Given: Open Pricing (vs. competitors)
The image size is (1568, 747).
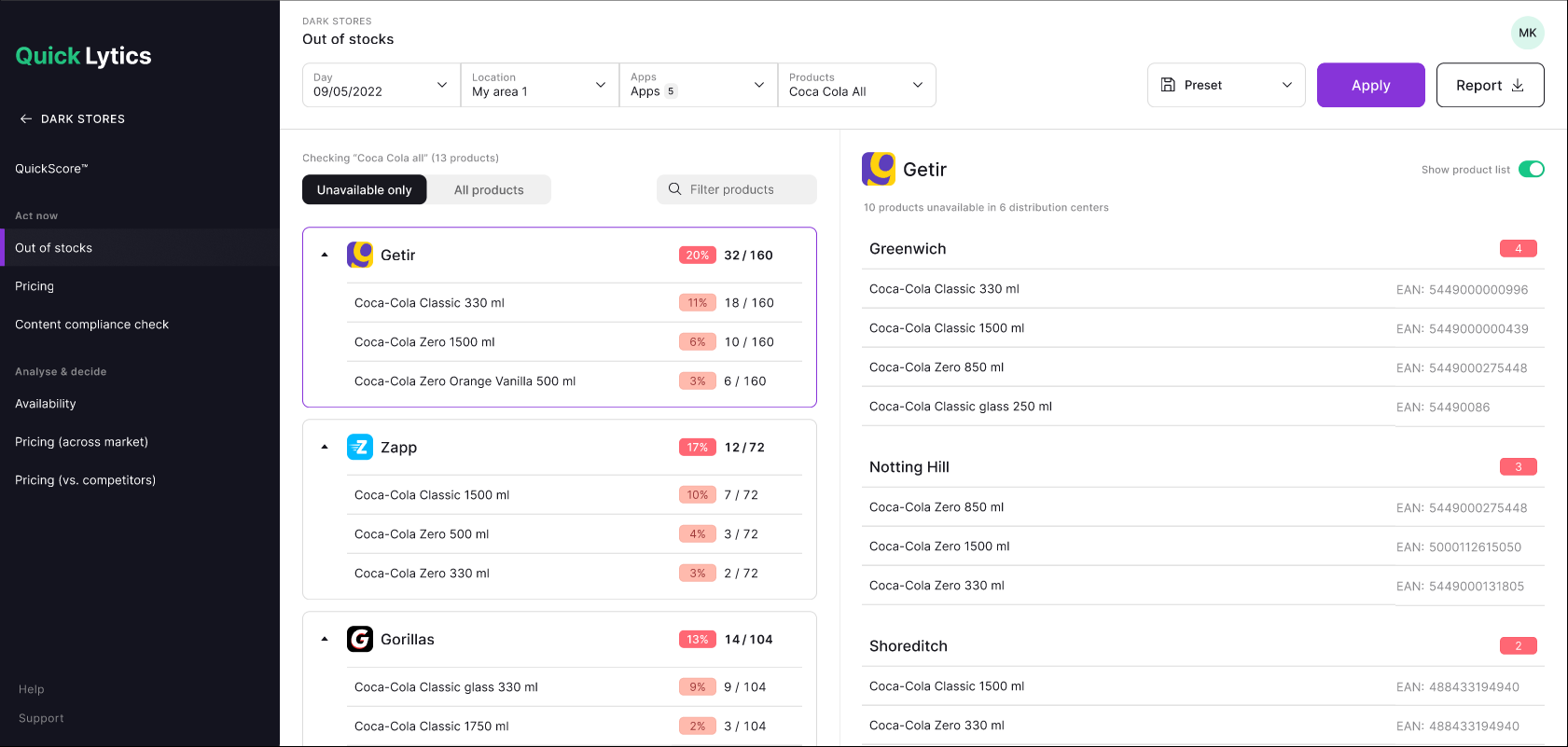Looking at the screenshot, I should pos(85,480).
